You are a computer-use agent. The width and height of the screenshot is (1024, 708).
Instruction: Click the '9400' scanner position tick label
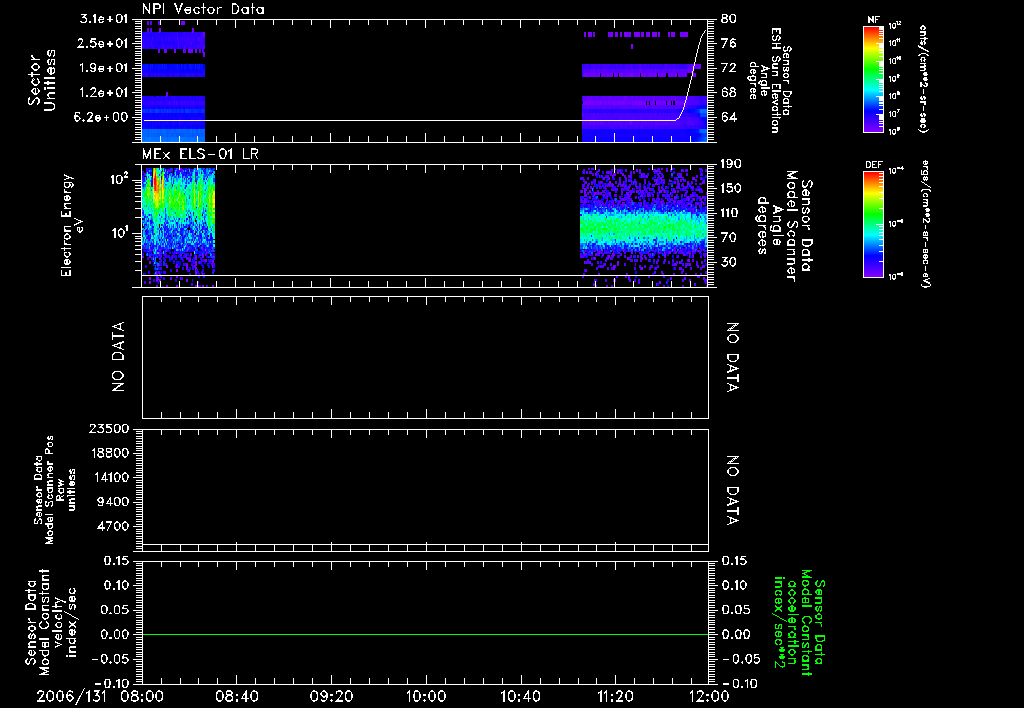[x=112, y=502]
